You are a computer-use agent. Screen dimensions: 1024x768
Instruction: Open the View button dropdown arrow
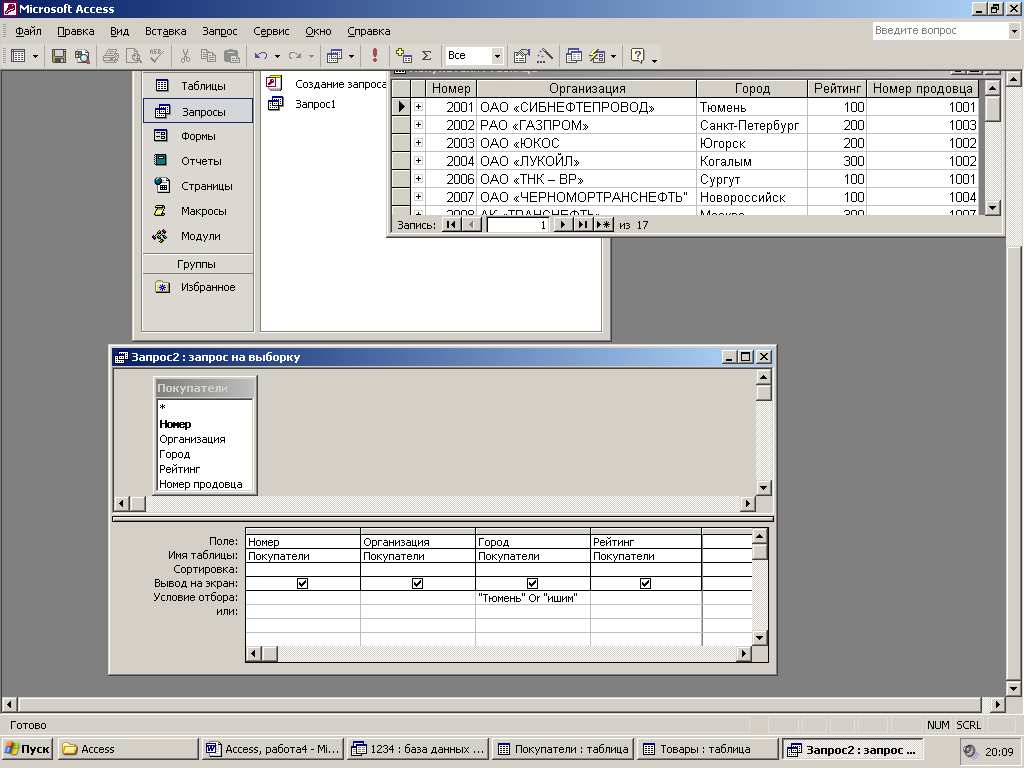click(35, 56)
